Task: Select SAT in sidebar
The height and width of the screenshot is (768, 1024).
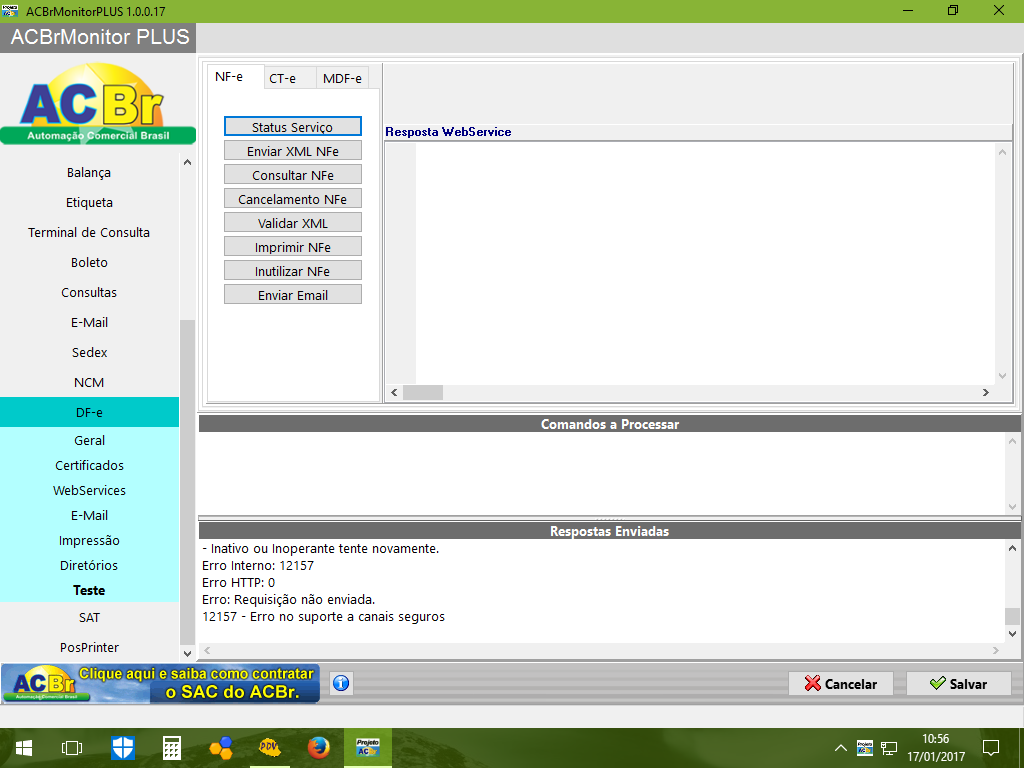Action: 89,617
